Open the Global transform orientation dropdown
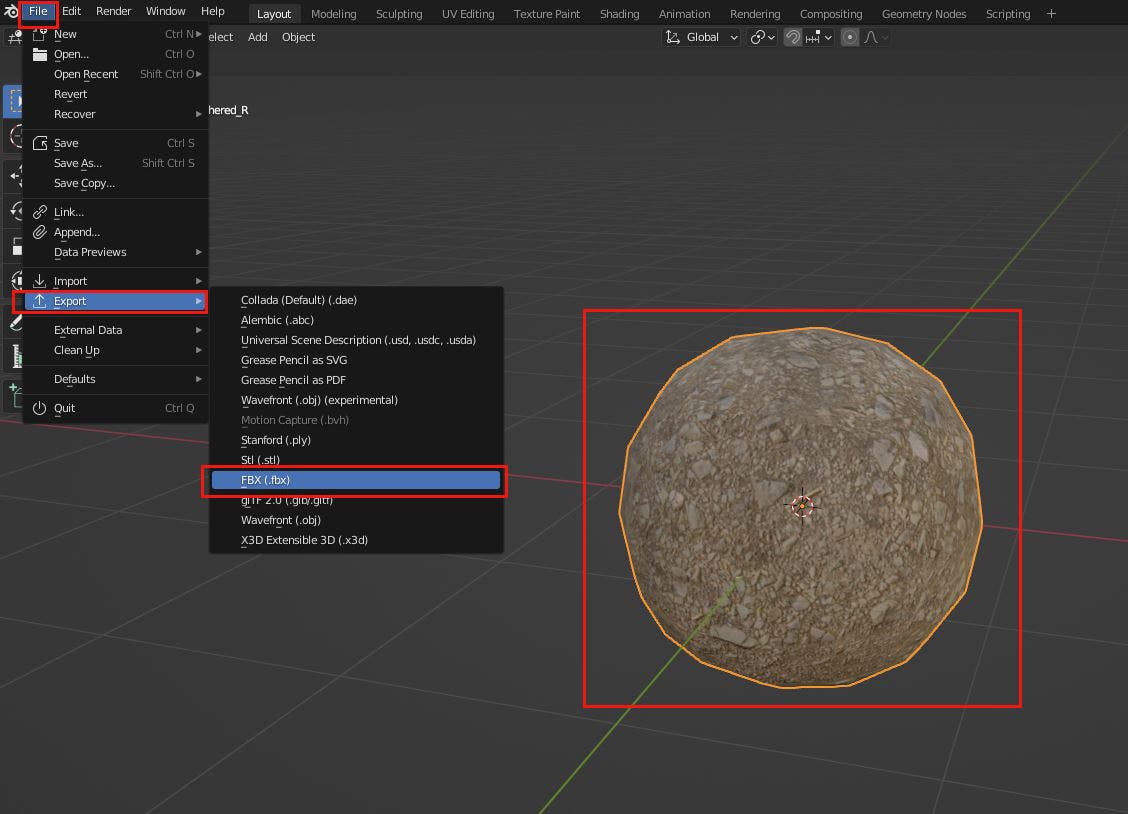1128x814 pixels. (702, 37)
